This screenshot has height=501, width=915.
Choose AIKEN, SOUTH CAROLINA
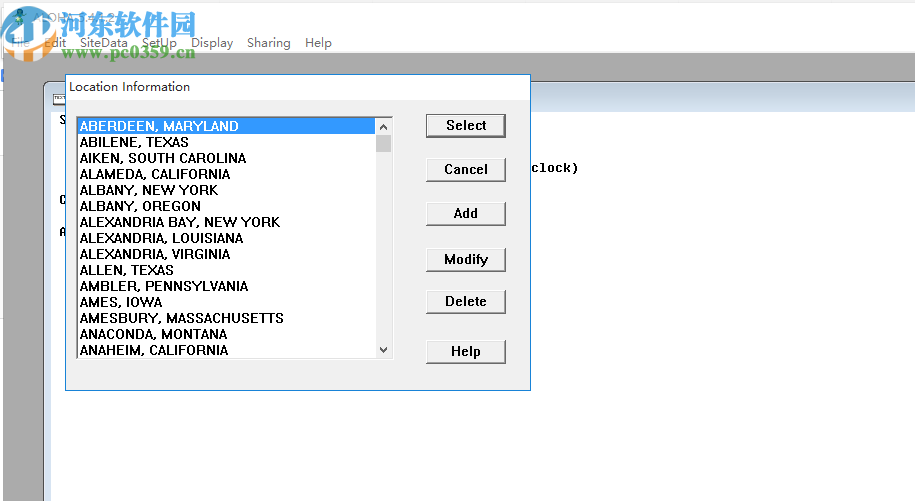pos(226,158)
